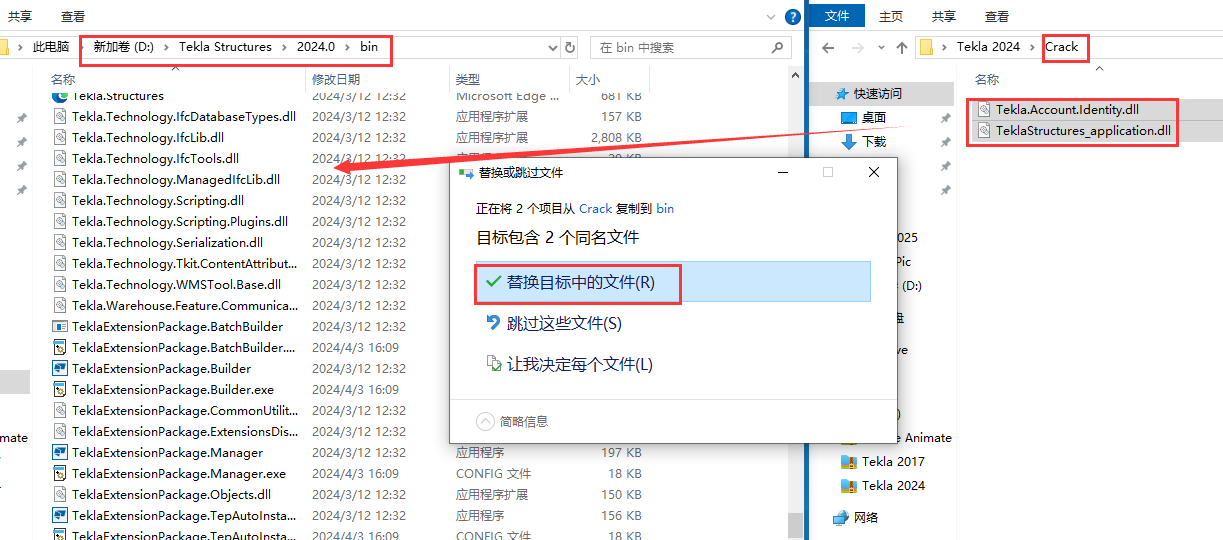
Task: Open the 文件 tab in Crack window
Action: tap(837, 16)
